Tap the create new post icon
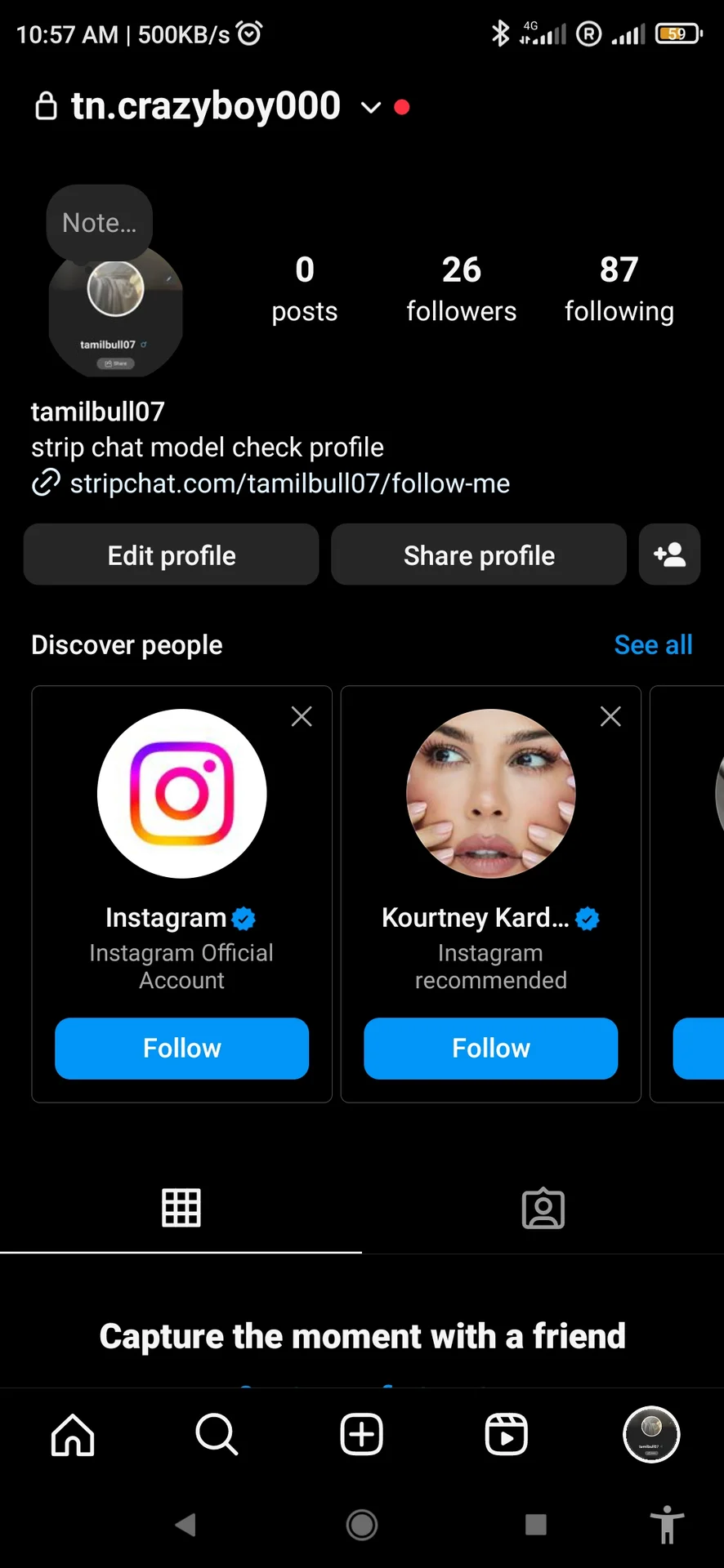Viewport: 724px width, 1568px height. coord(361,1435)
